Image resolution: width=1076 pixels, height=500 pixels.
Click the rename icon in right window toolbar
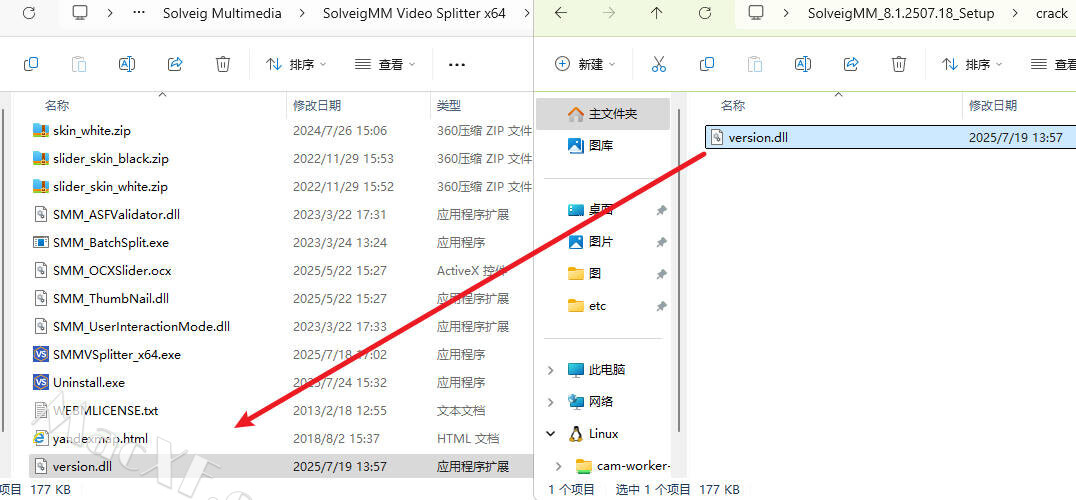click(x=803, y=64)
